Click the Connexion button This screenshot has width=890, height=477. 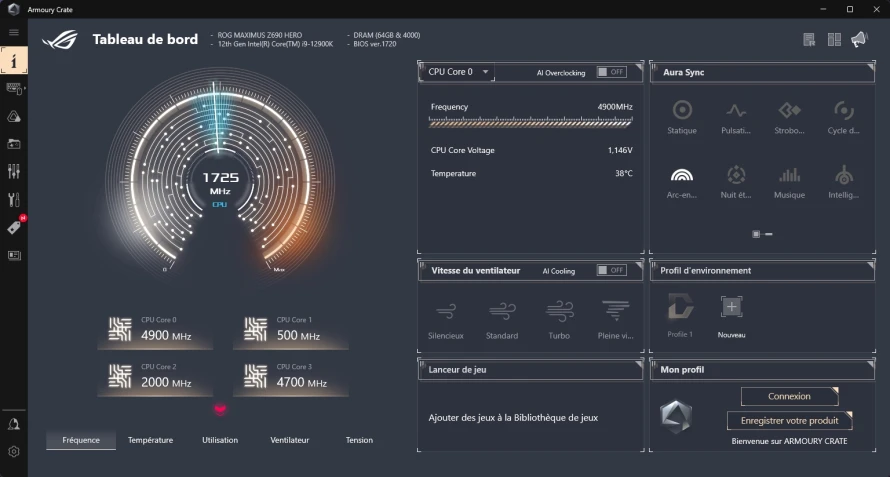point(790,396)
